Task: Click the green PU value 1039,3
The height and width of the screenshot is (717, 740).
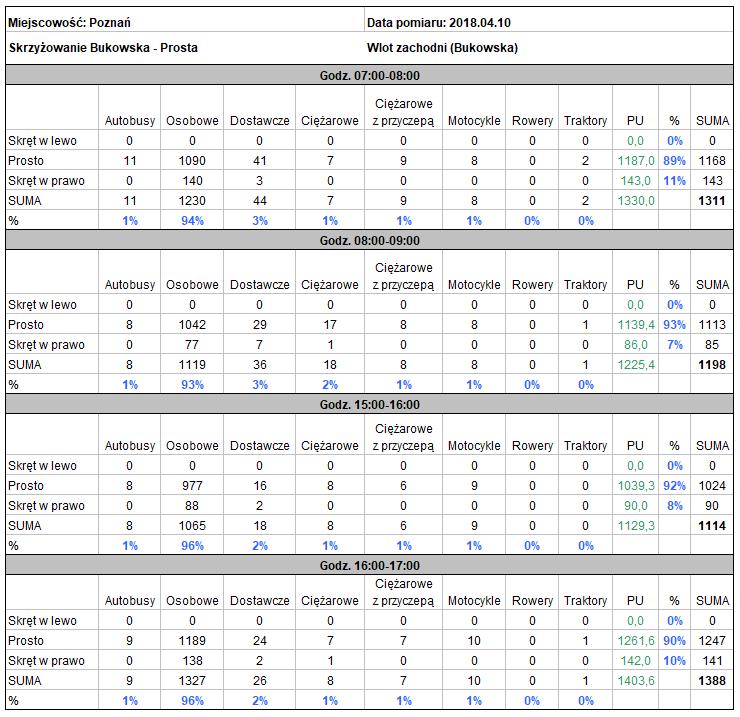Action: [x=636, y=486]
